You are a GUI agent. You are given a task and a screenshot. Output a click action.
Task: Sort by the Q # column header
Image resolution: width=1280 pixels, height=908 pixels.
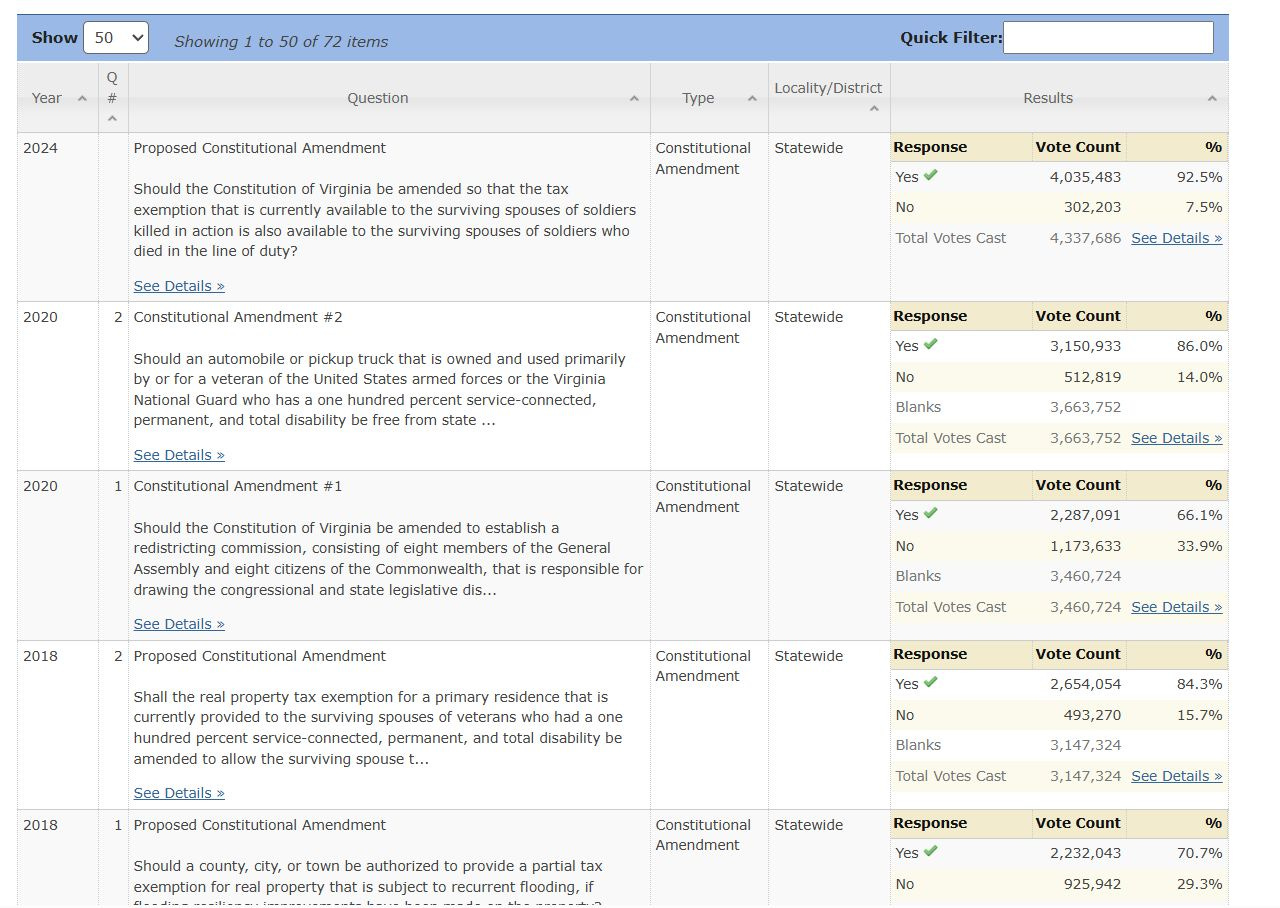click(x=113, y=98)
